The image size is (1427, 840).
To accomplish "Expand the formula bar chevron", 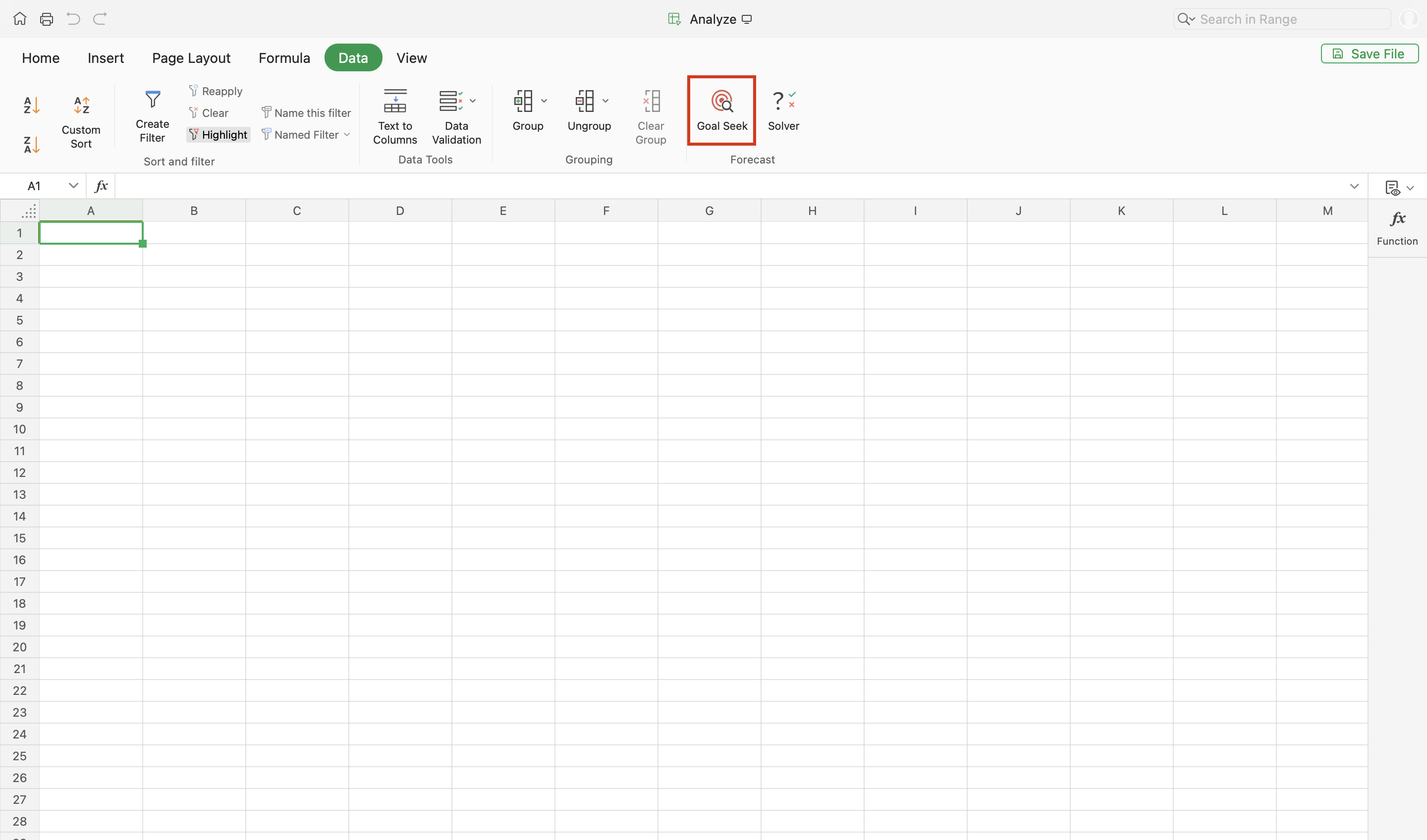I will pos(1354,186).
